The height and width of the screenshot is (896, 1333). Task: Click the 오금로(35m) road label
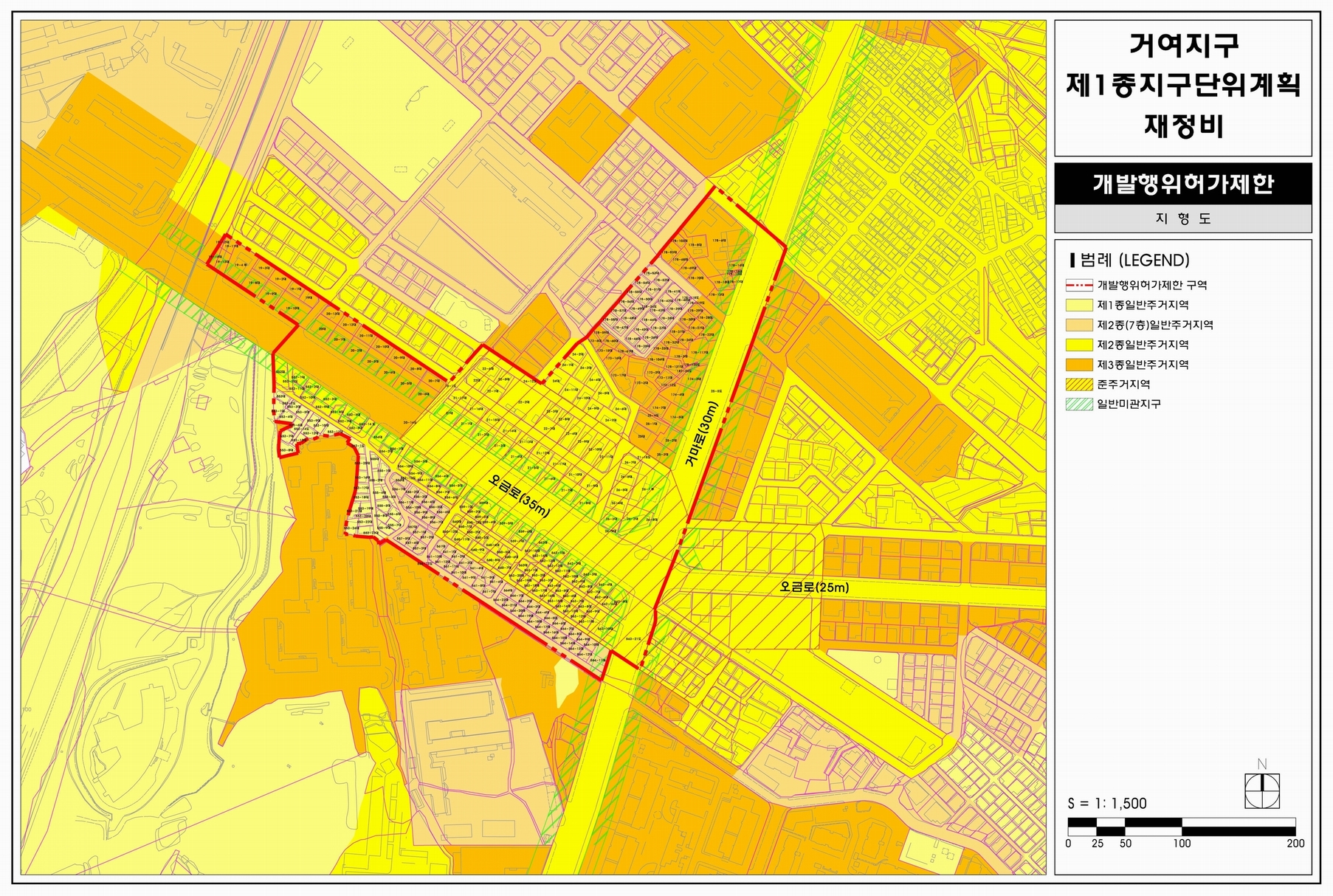point(520,495)
